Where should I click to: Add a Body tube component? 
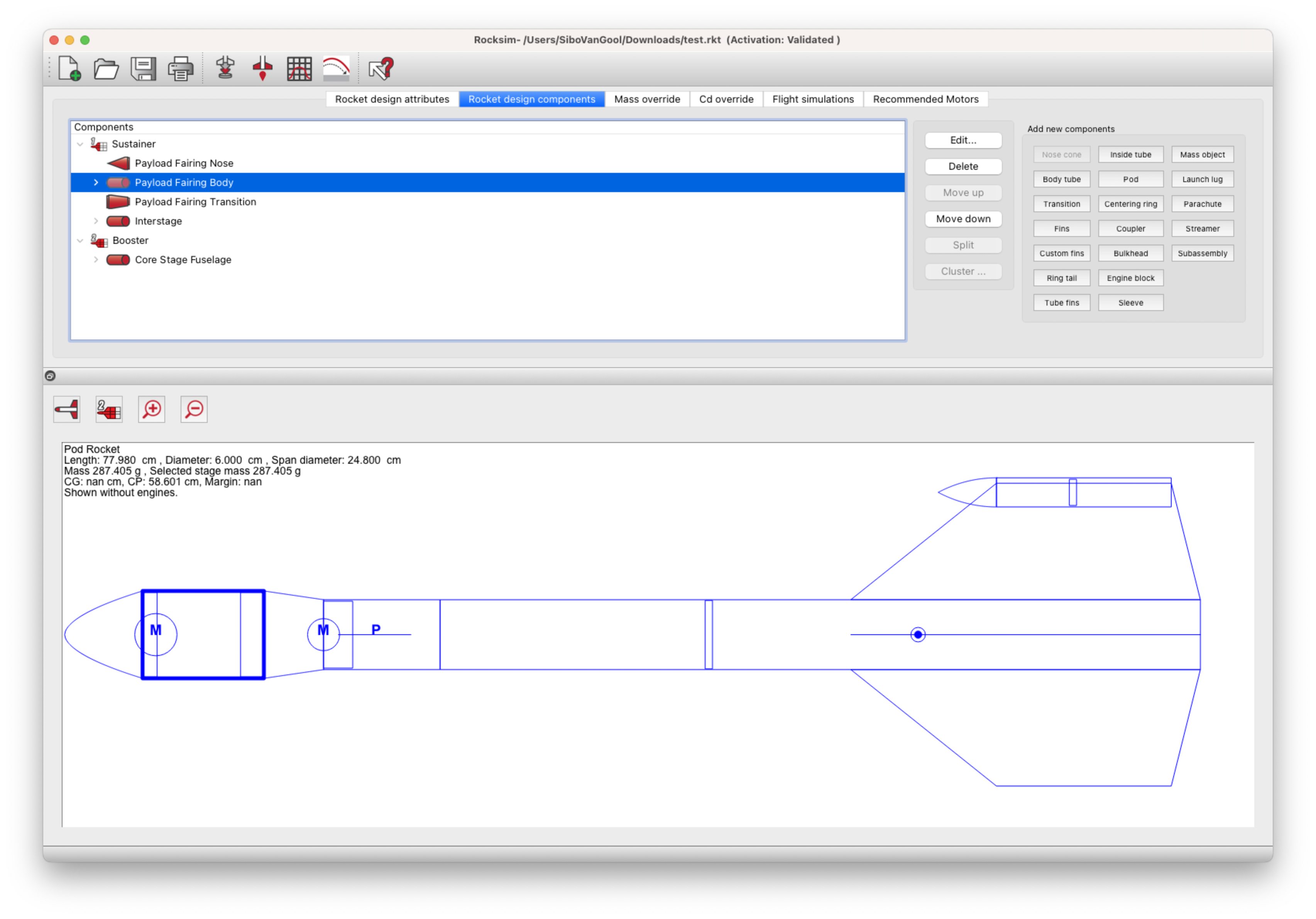point(1062,179)
